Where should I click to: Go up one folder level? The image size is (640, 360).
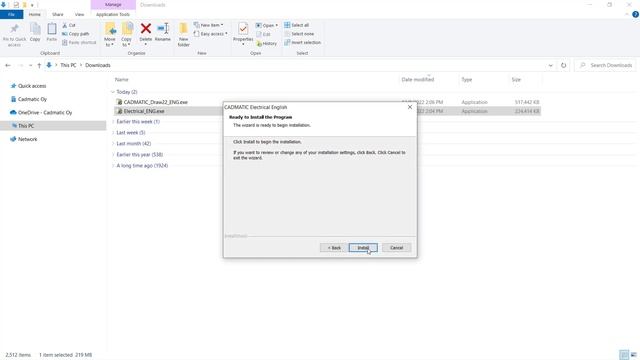click(x=39, y=65)
